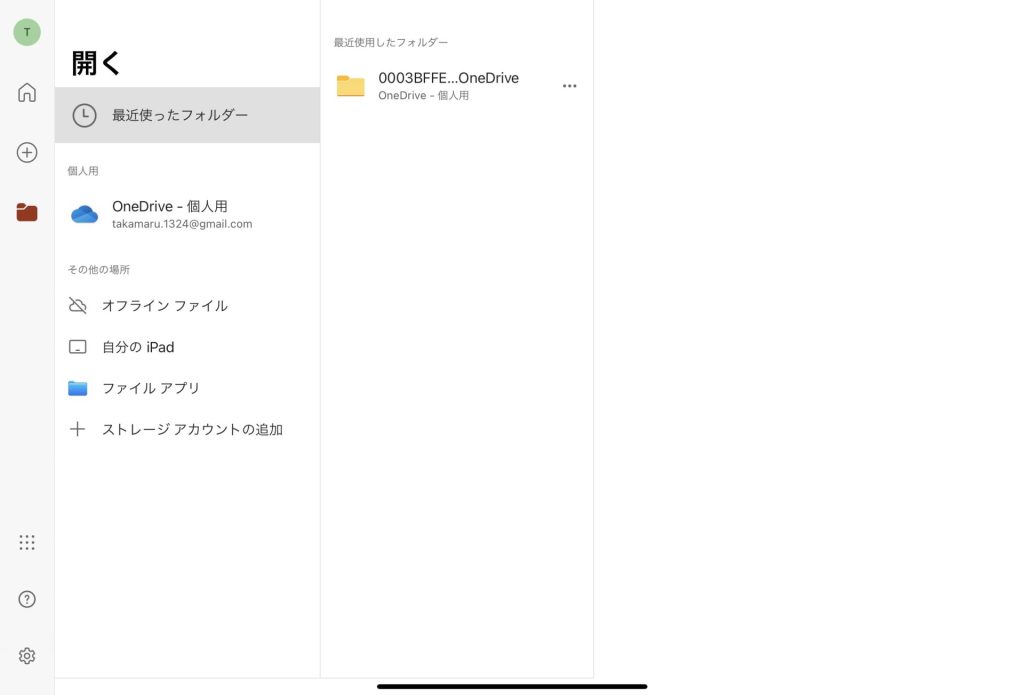The height and width of the screenshot is (695, 1024).
Task: Open the Settings gear icon
Action: pyautogui.click(x=27, y=655)
